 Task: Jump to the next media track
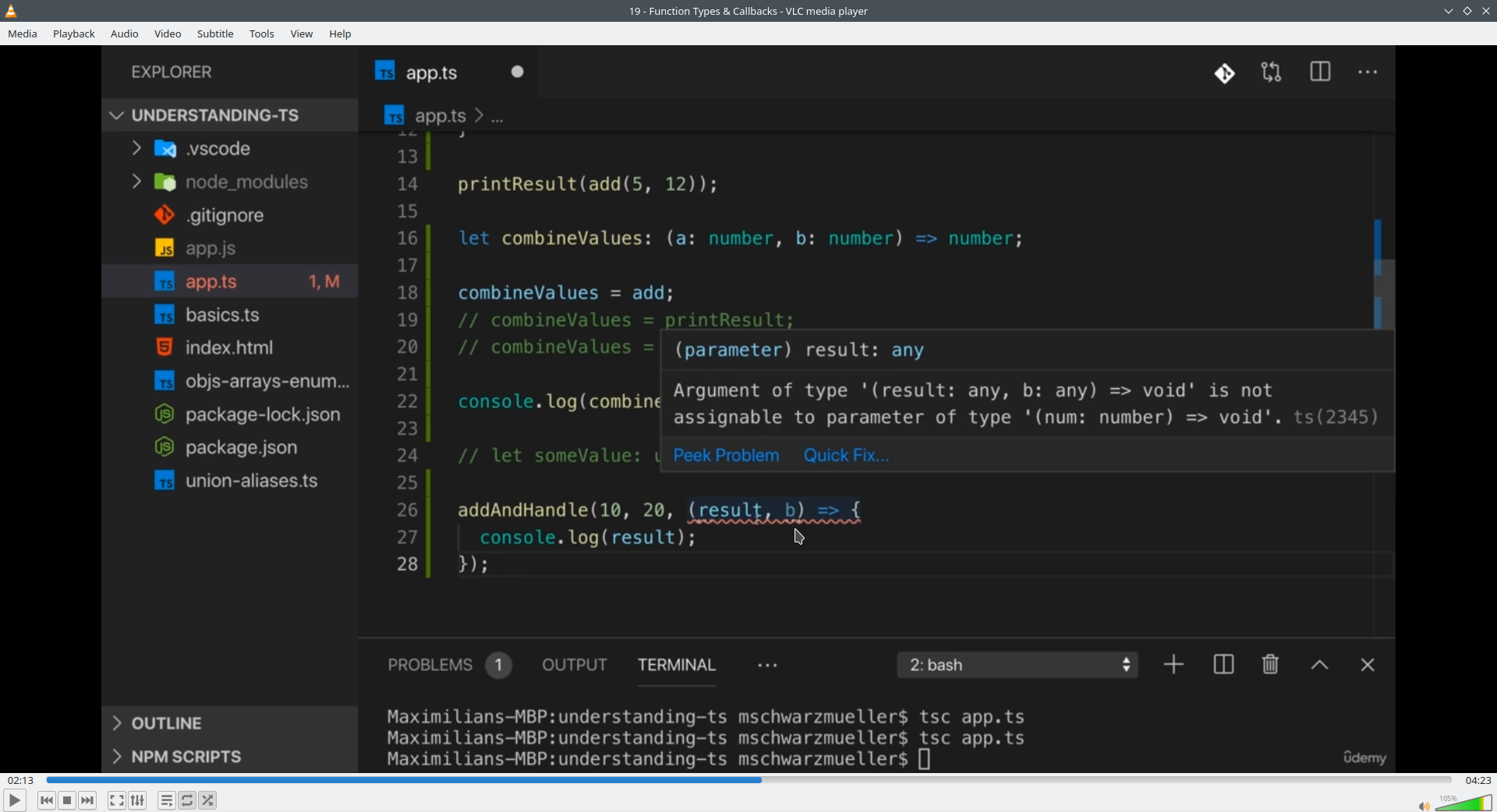(88, 800)
